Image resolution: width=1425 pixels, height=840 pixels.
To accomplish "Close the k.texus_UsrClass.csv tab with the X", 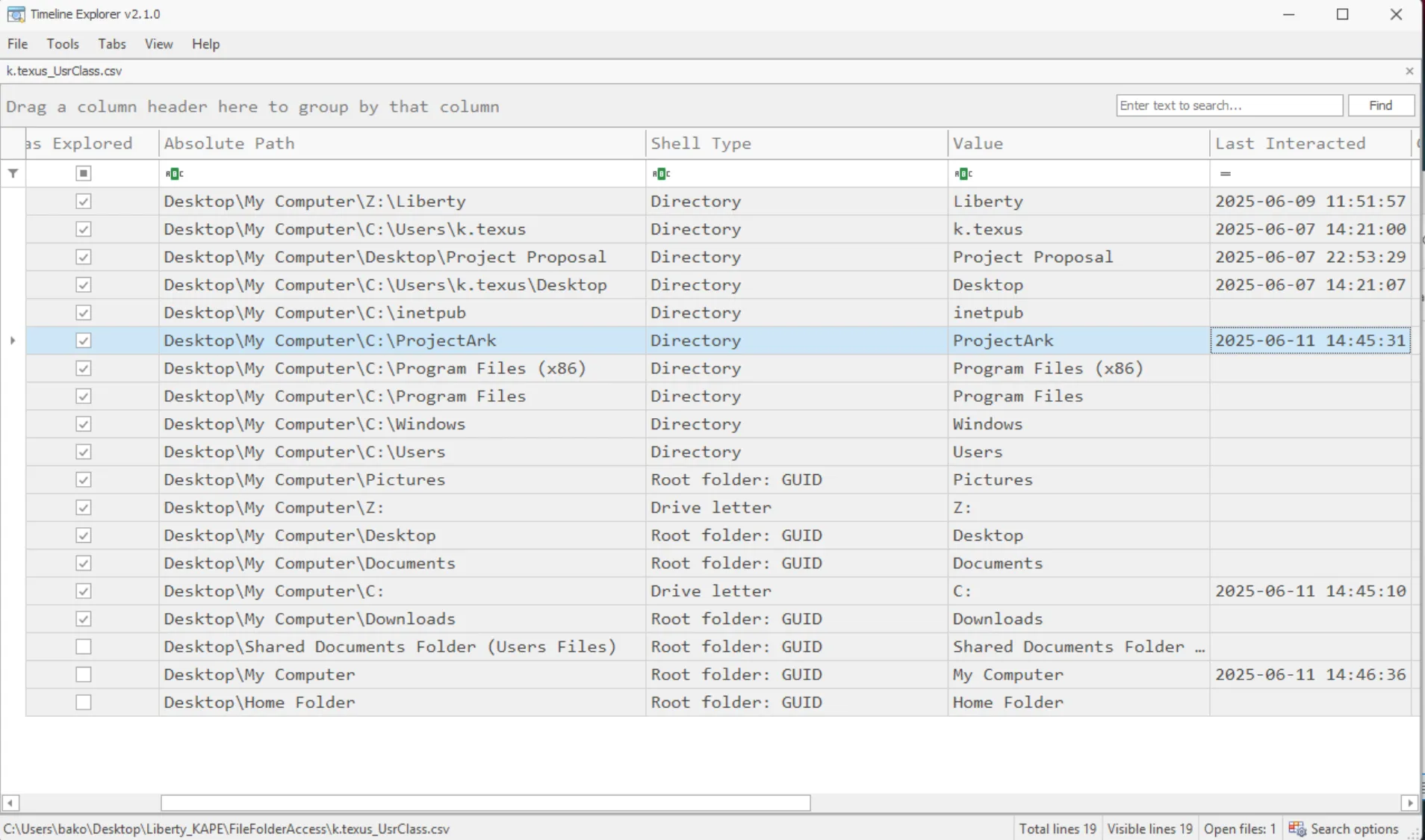I will tap(1409, 71).
